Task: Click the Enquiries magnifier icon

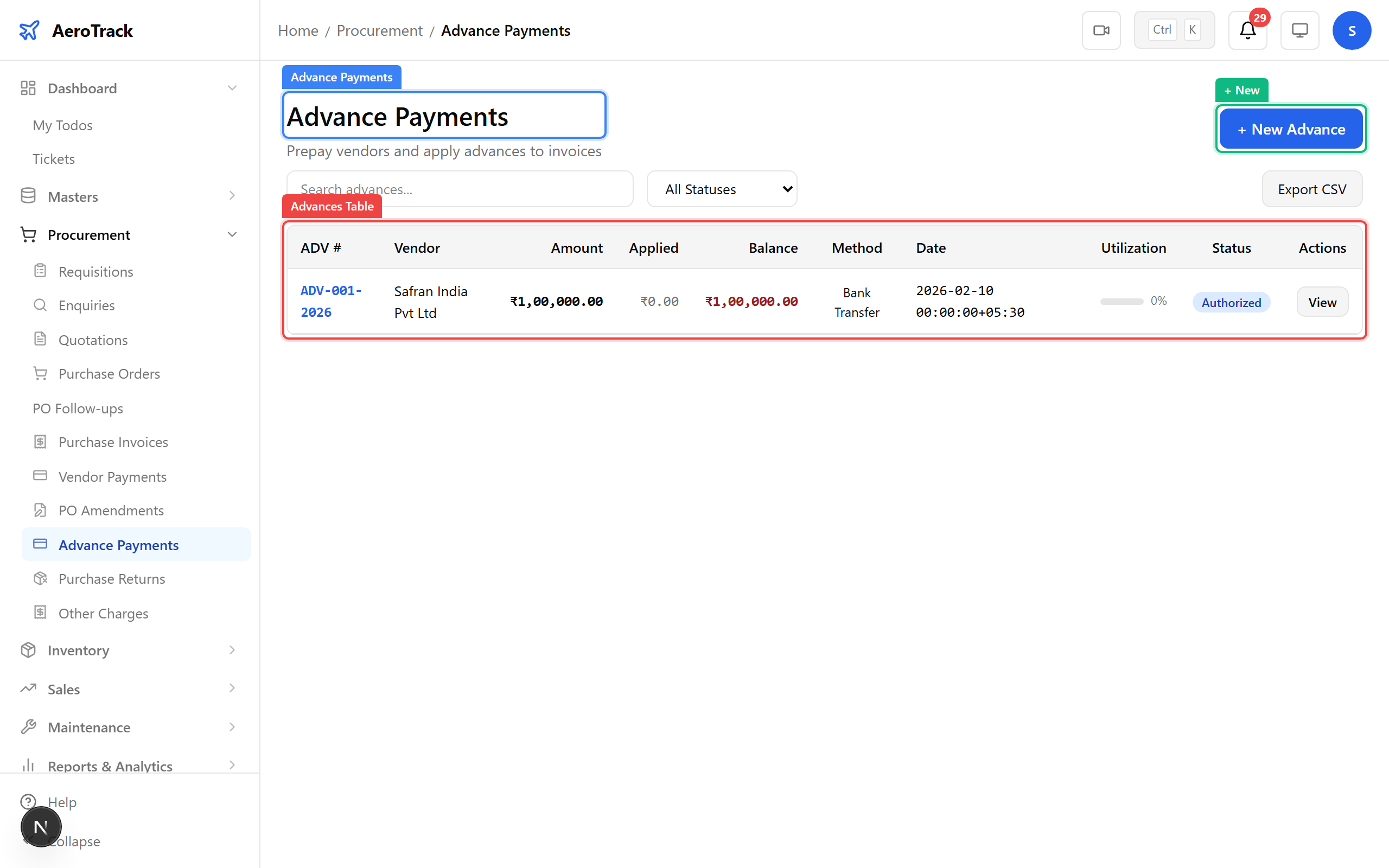Action: 40,305
